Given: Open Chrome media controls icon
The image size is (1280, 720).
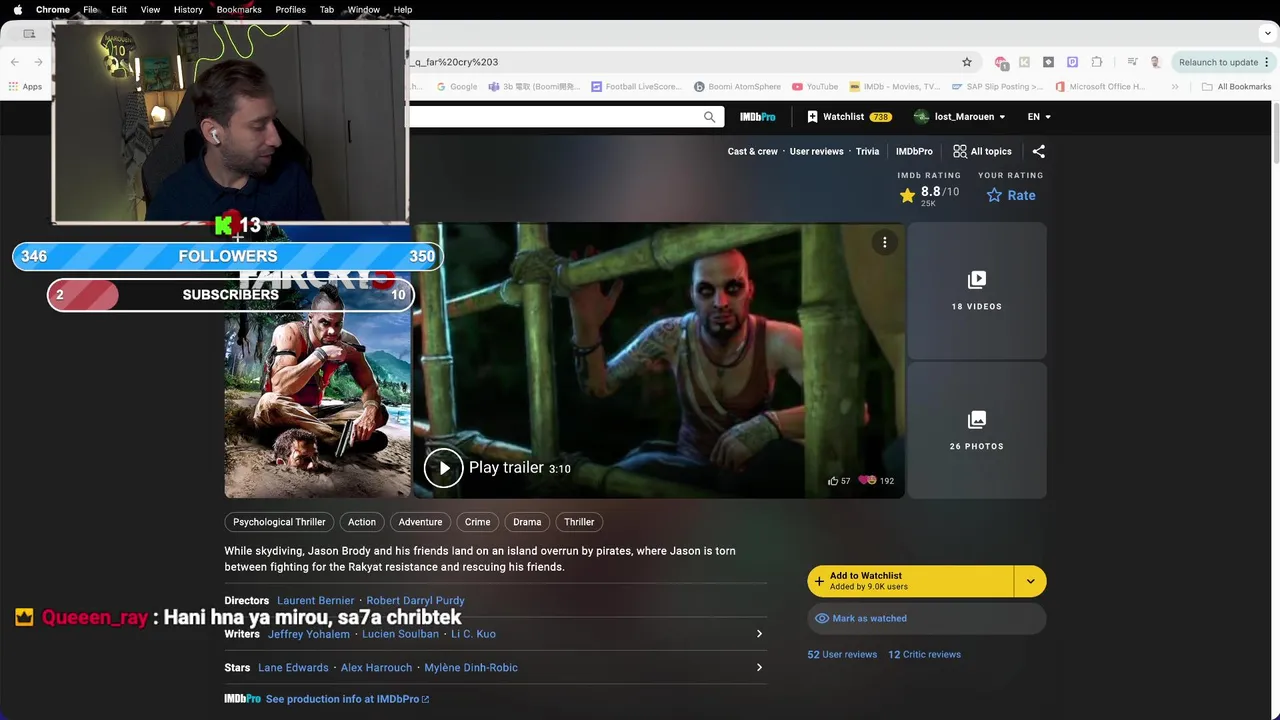Looking at the screenshot, I should pyautogui.click(x=1132, y=62).
